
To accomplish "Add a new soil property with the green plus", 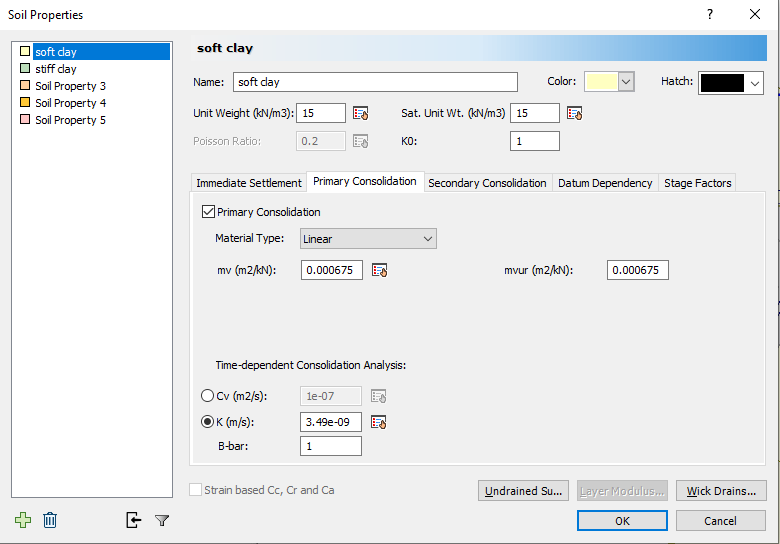I will [x=23, y=520].
